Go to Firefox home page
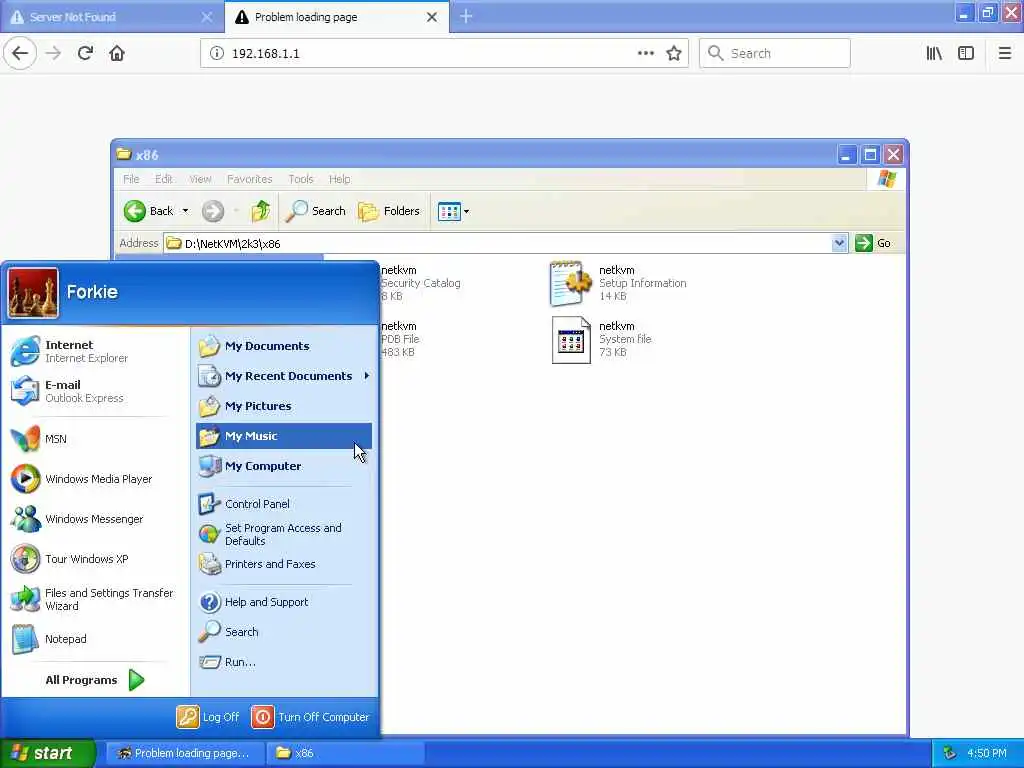 click(117, 53)
